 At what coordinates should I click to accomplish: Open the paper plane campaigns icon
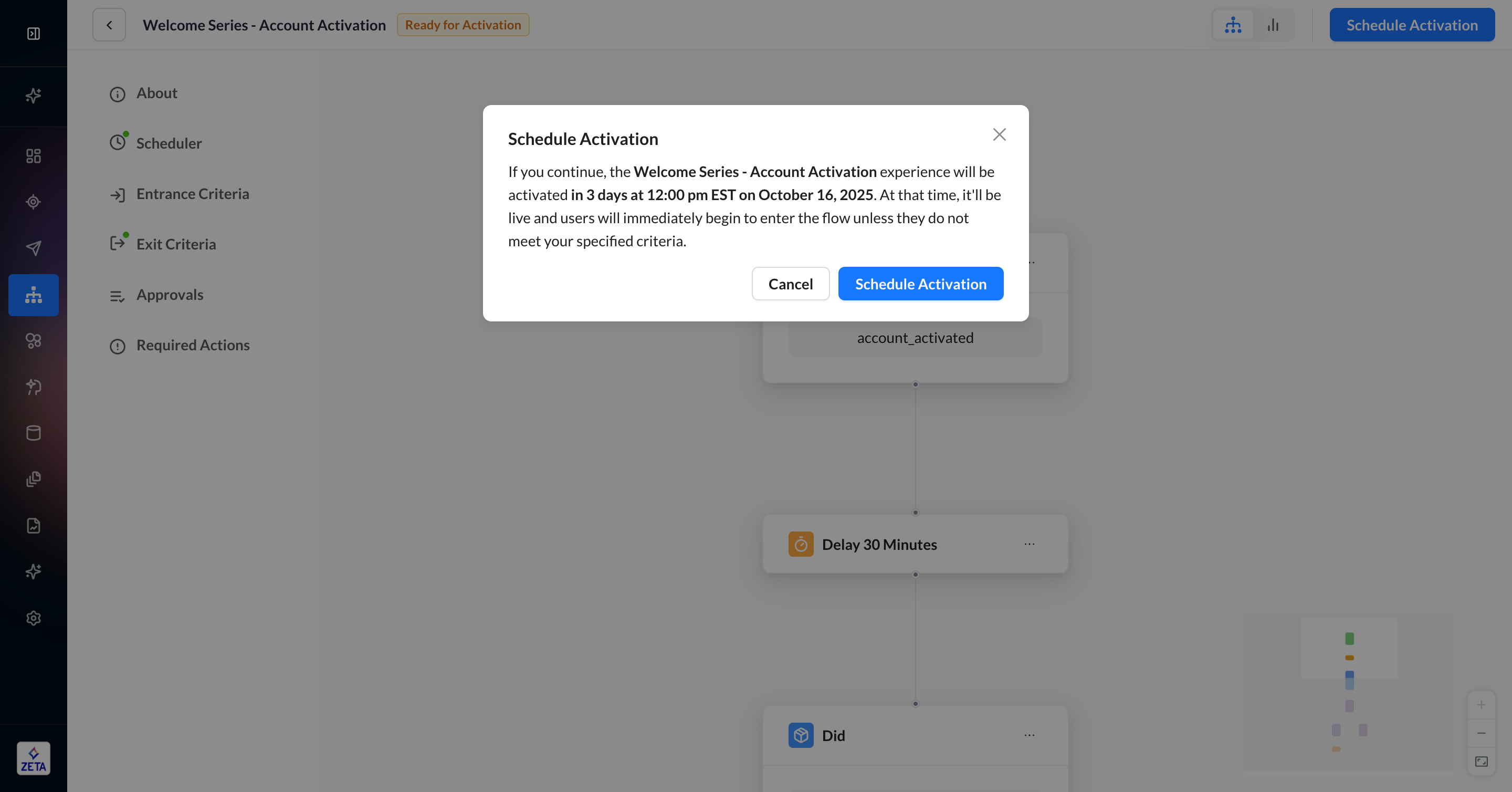(x=34, y=248)
